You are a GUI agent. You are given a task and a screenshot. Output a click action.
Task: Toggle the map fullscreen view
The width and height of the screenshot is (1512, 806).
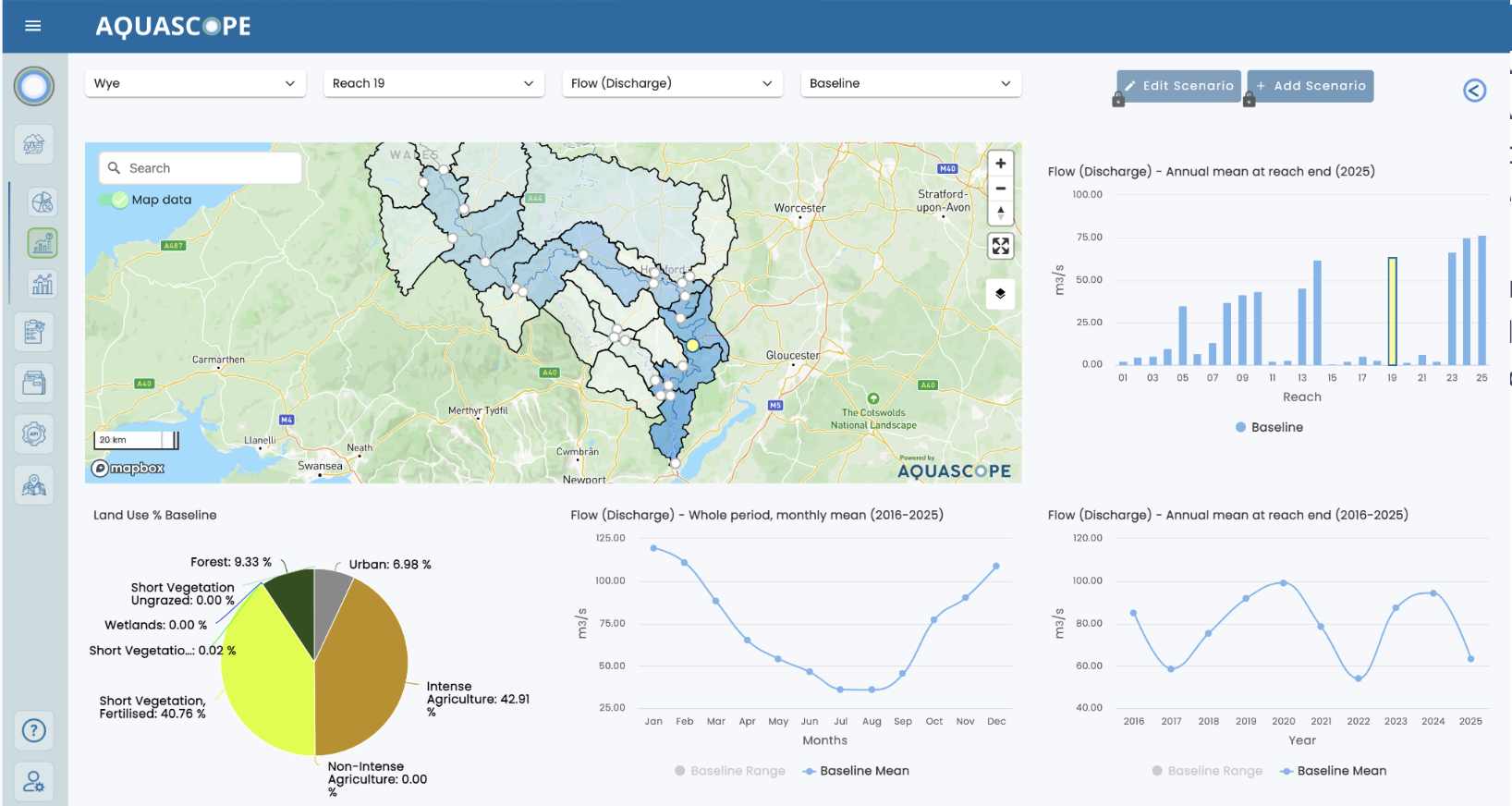pos(1000,246)
